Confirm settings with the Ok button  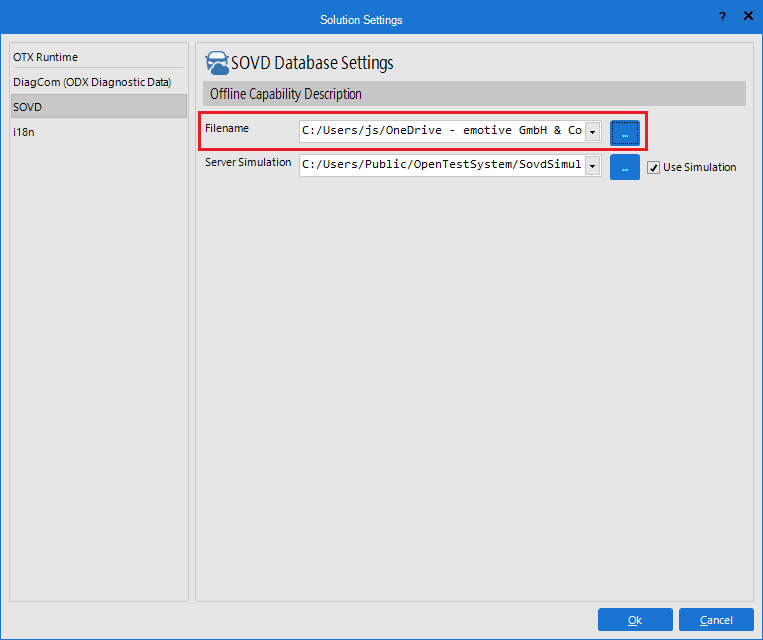[635, 620]
